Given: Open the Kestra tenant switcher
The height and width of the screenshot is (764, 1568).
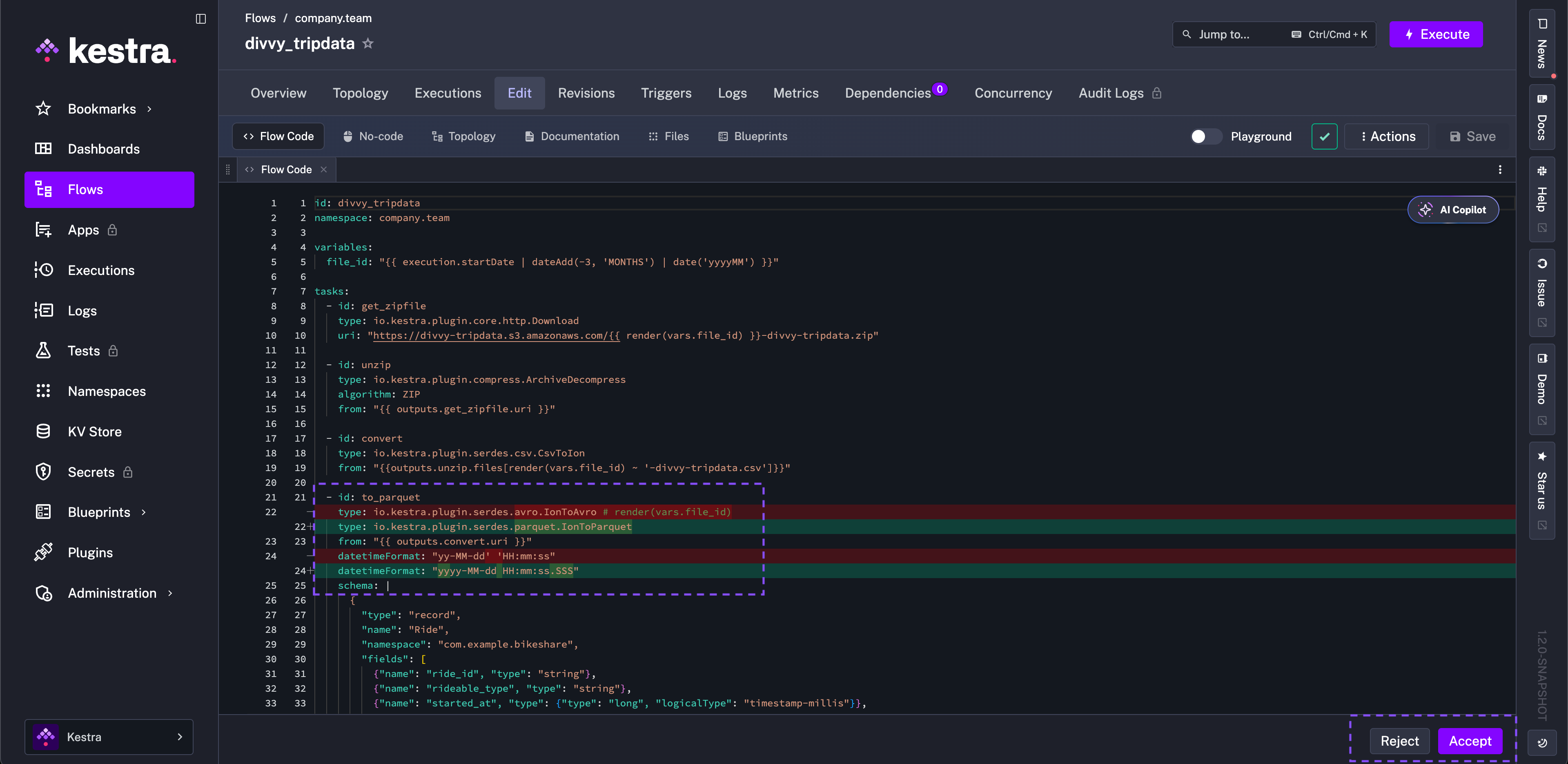Looking at the screenshot, I should pos(109,737).
